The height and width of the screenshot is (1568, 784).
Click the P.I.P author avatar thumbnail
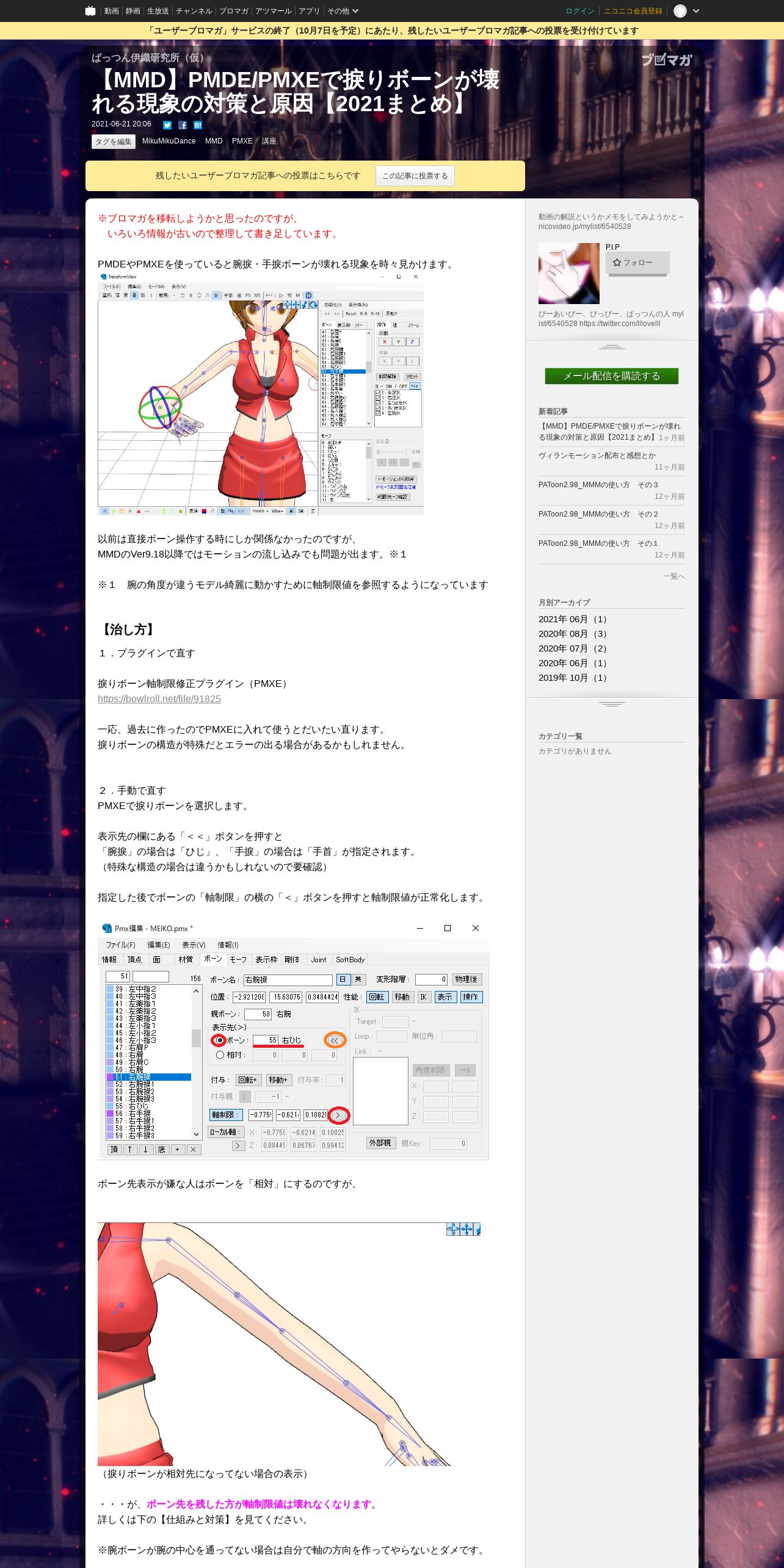569,274
